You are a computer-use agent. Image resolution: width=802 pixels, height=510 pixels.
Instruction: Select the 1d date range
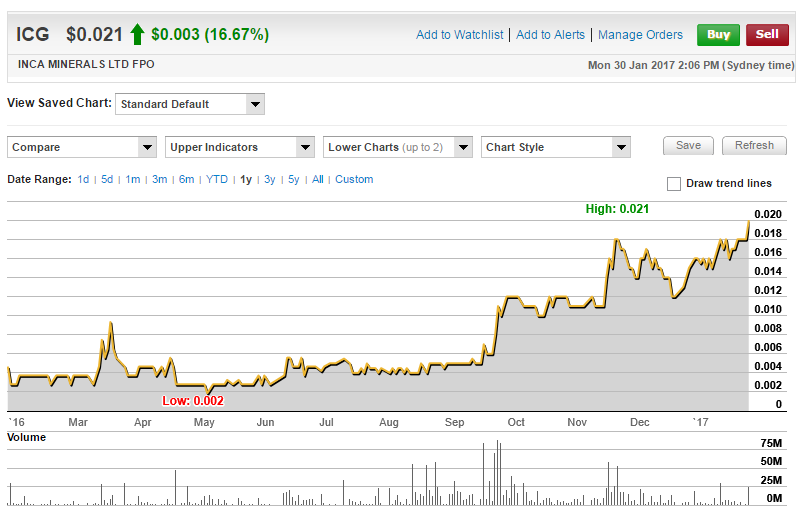click(83, 180)
